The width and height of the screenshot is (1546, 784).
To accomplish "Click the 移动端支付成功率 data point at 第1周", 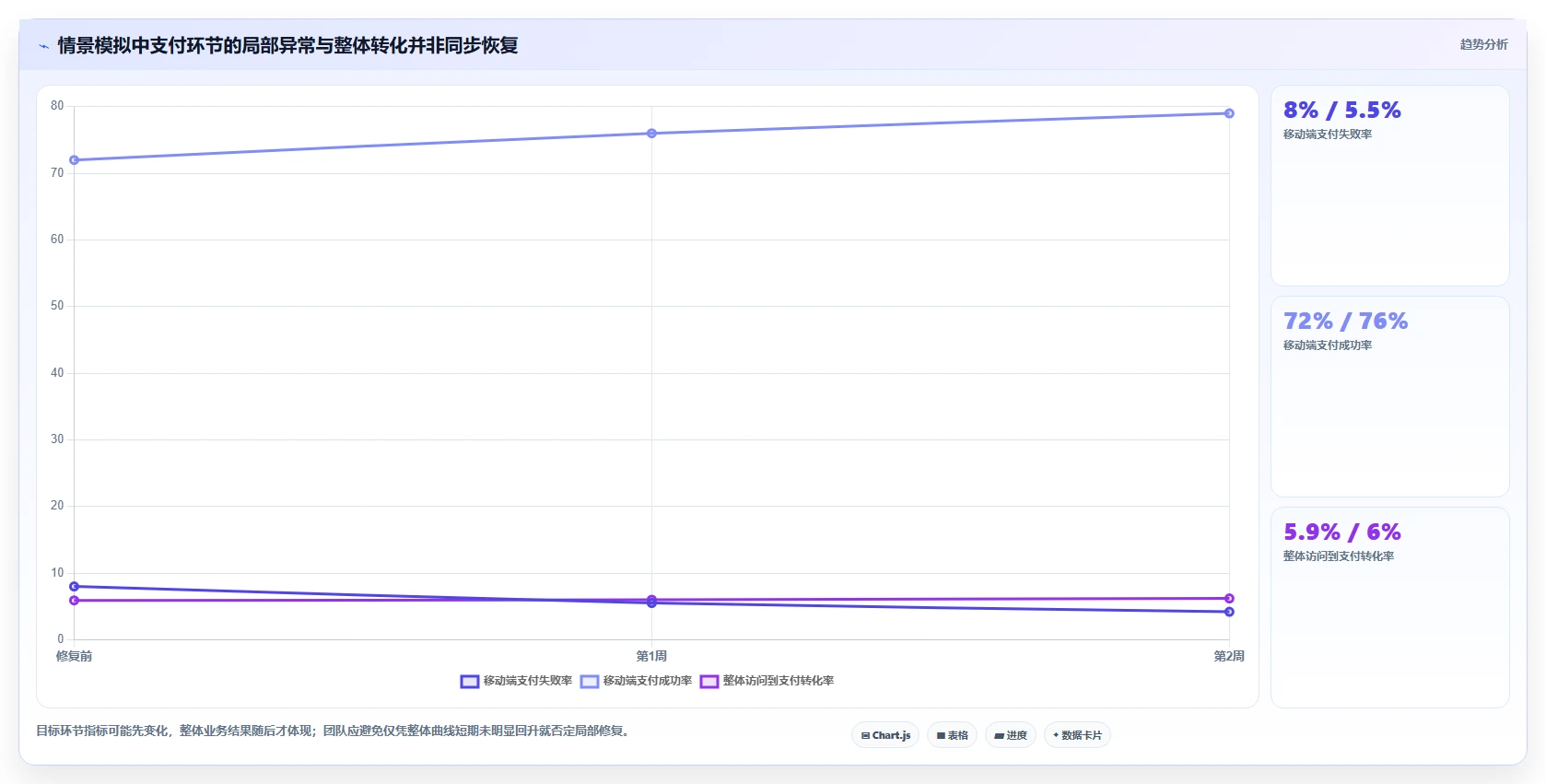I will pos(651,134).
